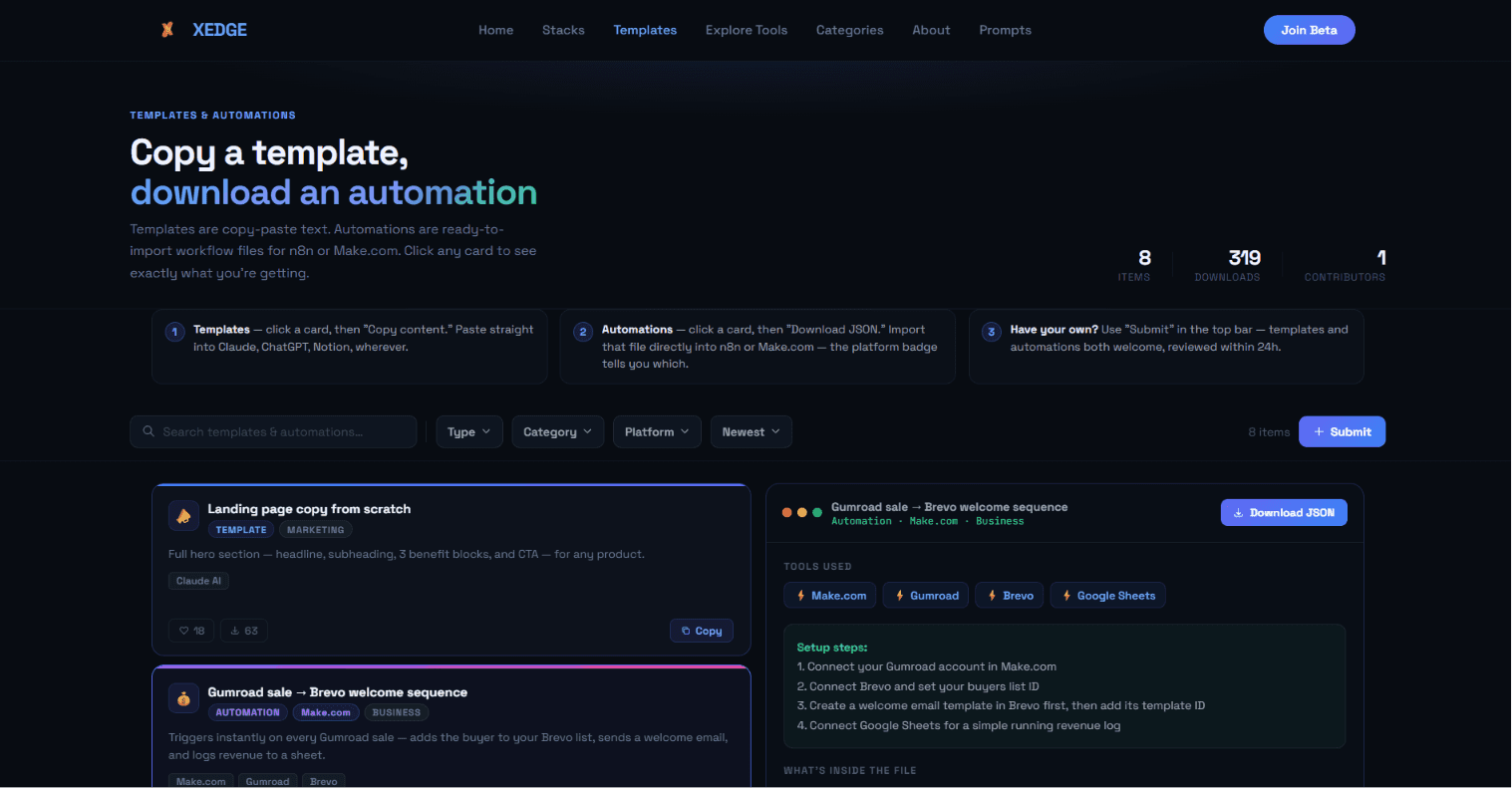The image size is (1512, 788).
Task: Change the Newest sort dropdown
Action: 752,432
